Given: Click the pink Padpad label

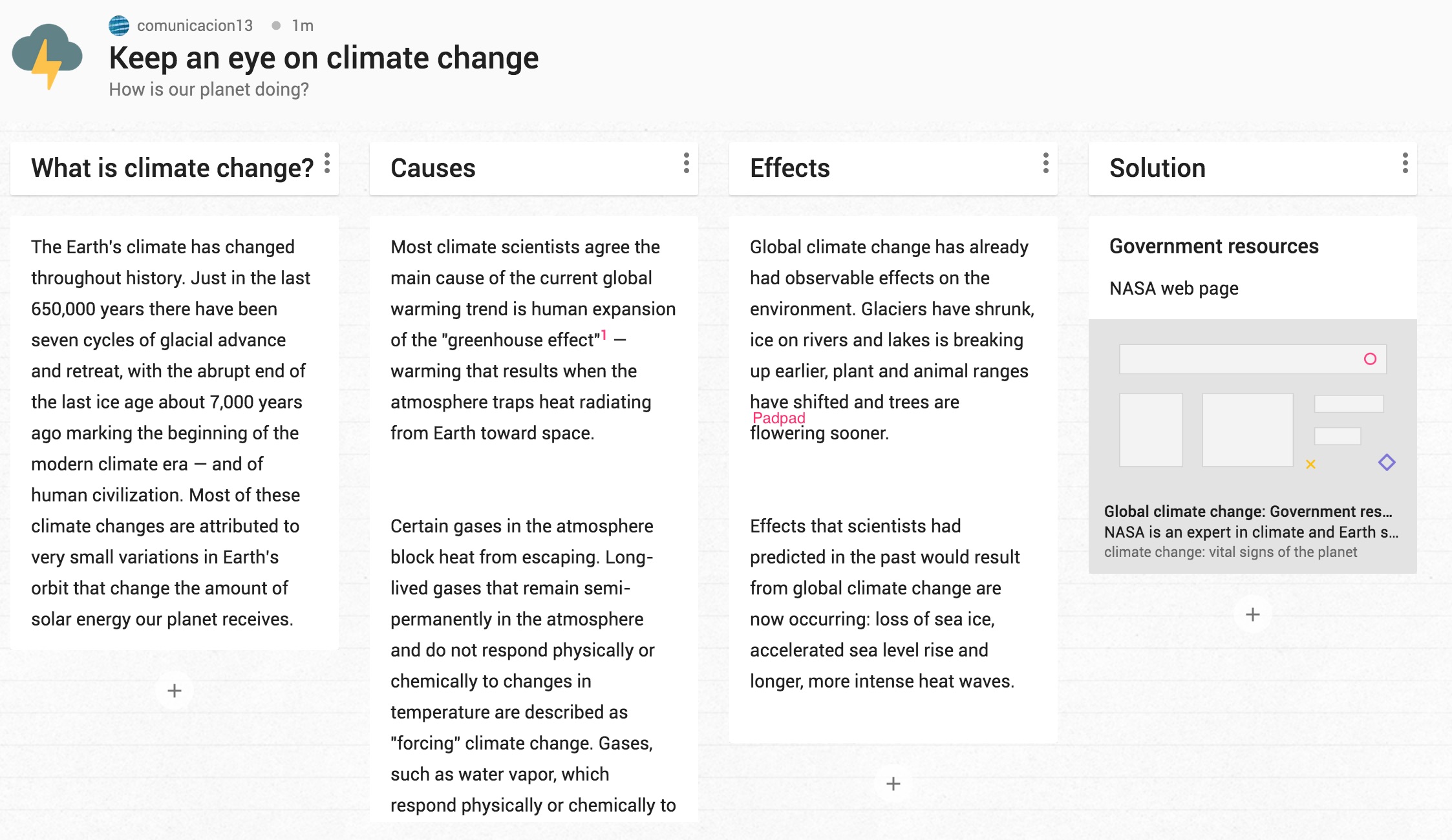Looking at the screenshot, I should [x=779, y=418].
